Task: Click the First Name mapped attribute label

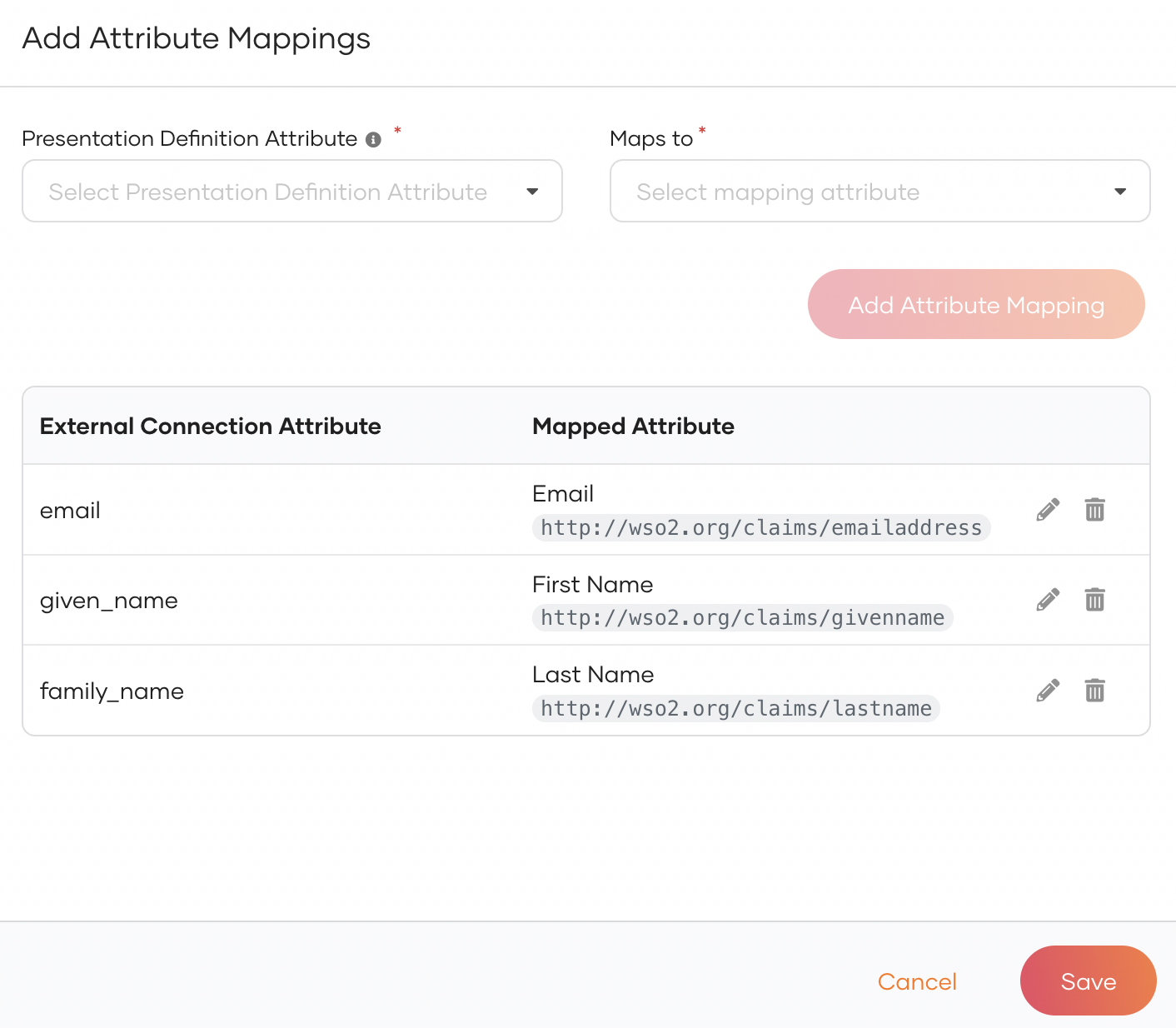Action: pyautogui.click(x=592, y=584)
